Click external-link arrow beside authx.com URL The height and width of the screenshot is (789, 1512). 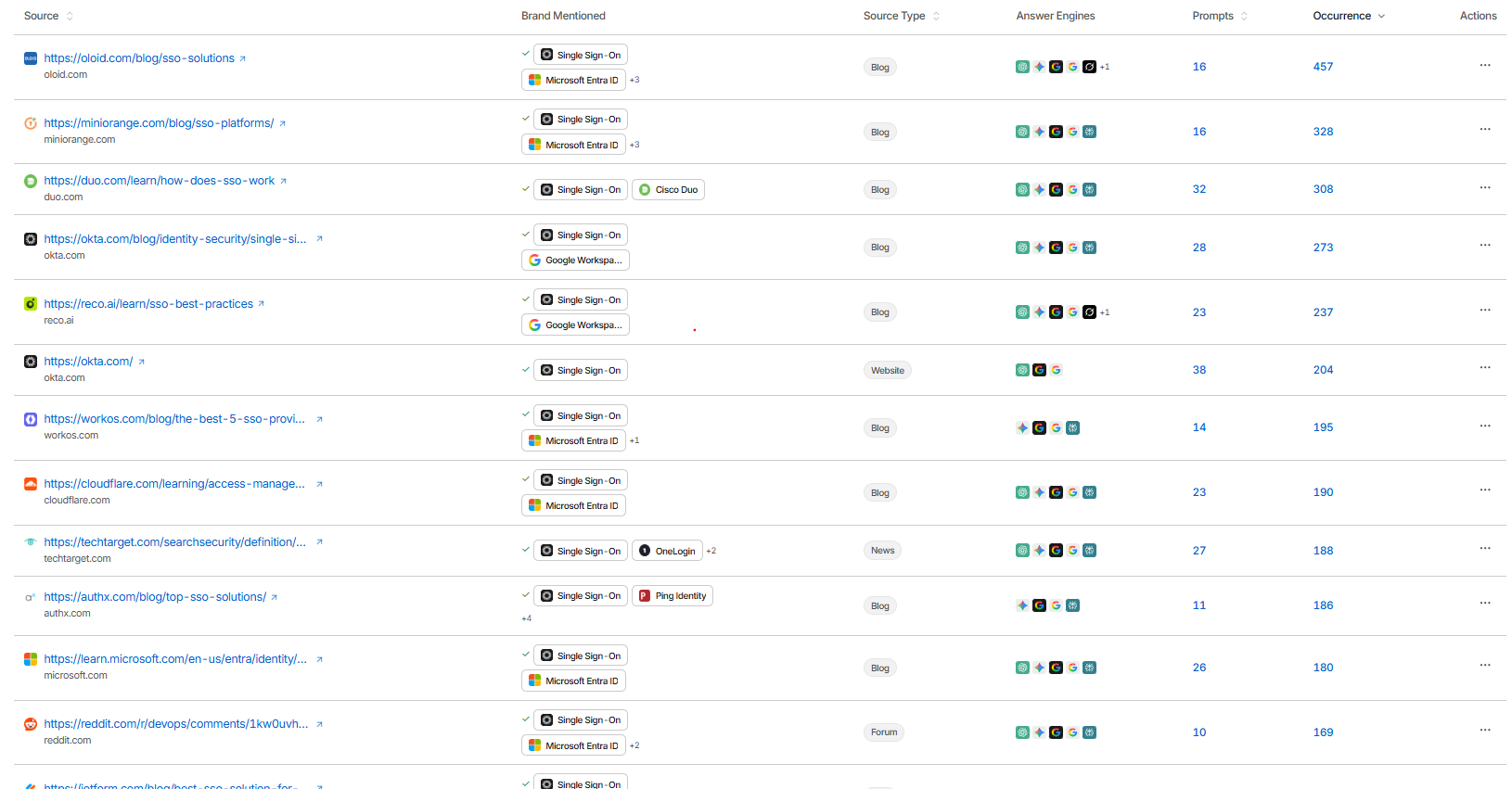pos(275,597)
